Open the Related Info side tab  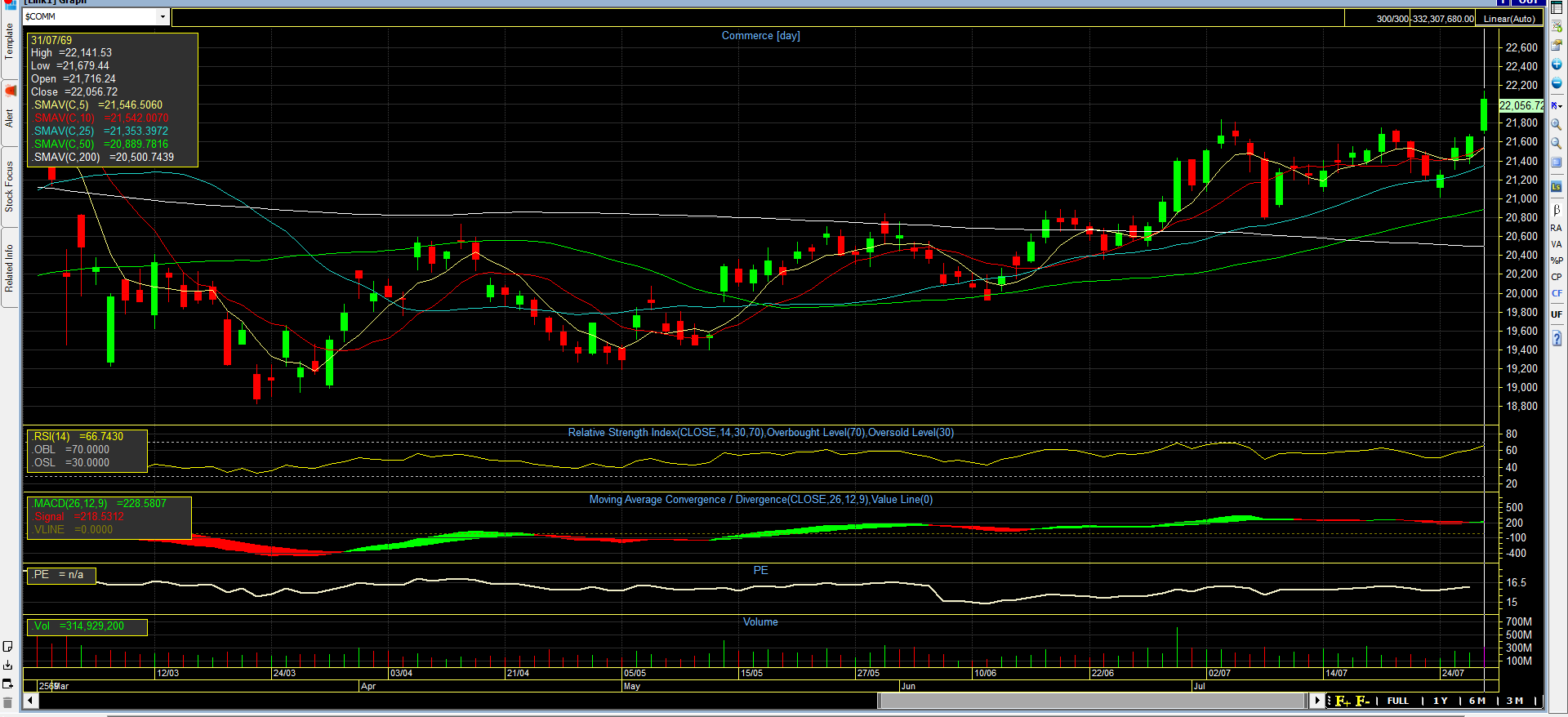coord(10,268)
